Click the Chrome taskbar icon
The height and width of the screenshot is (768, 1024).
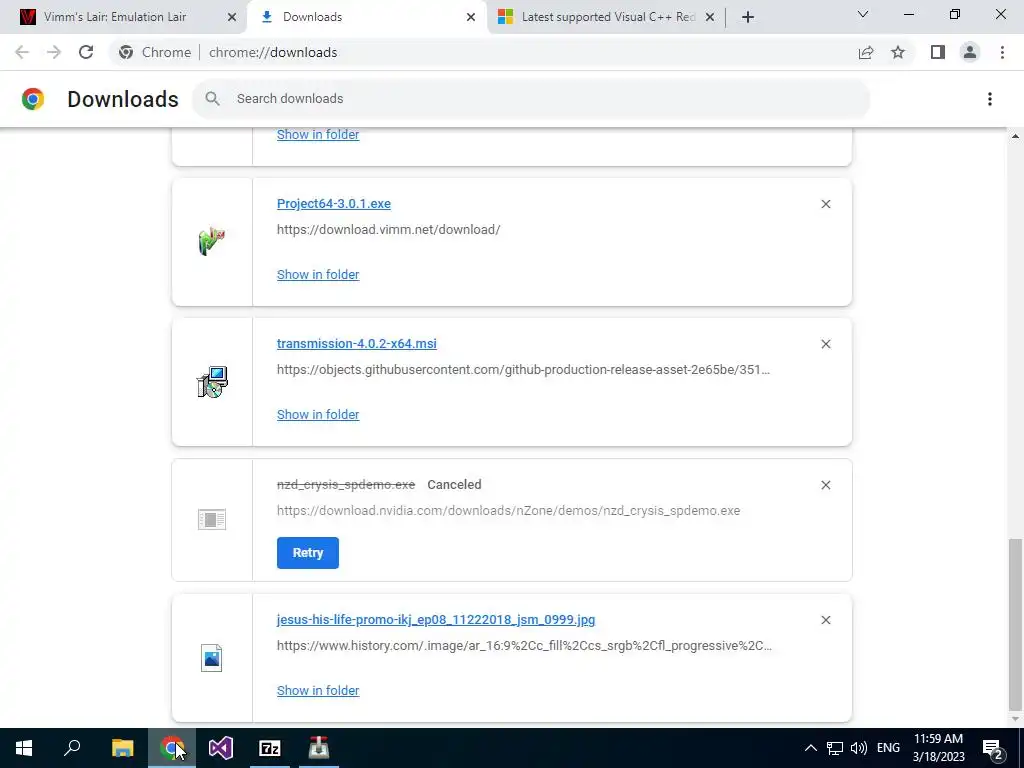pos(171,748)
